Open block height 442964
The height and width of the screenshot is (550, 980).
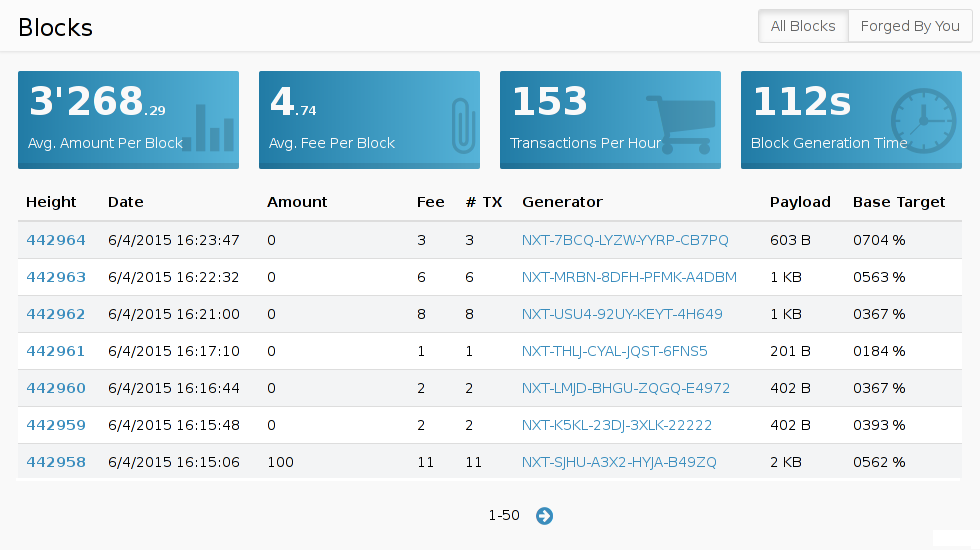56,240
